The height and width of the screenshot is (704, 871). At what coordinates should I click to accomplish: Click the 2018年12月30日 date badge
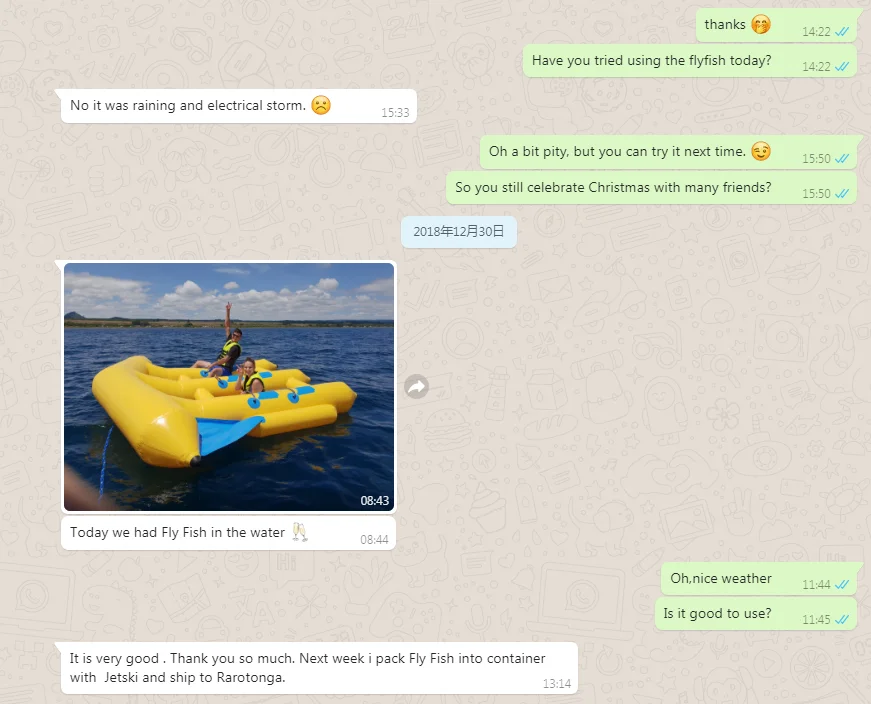click(x=459, y=232)
